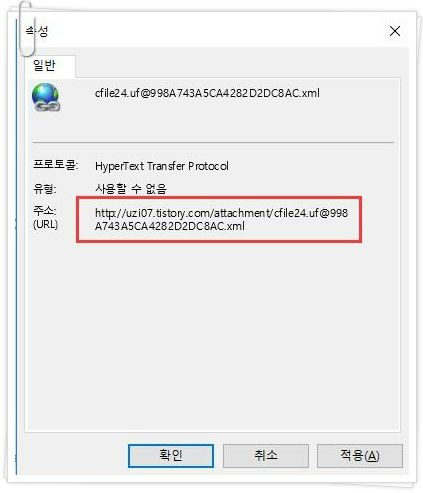
Task: Click the empty panel area below the URL
Action: pos(213,333)
